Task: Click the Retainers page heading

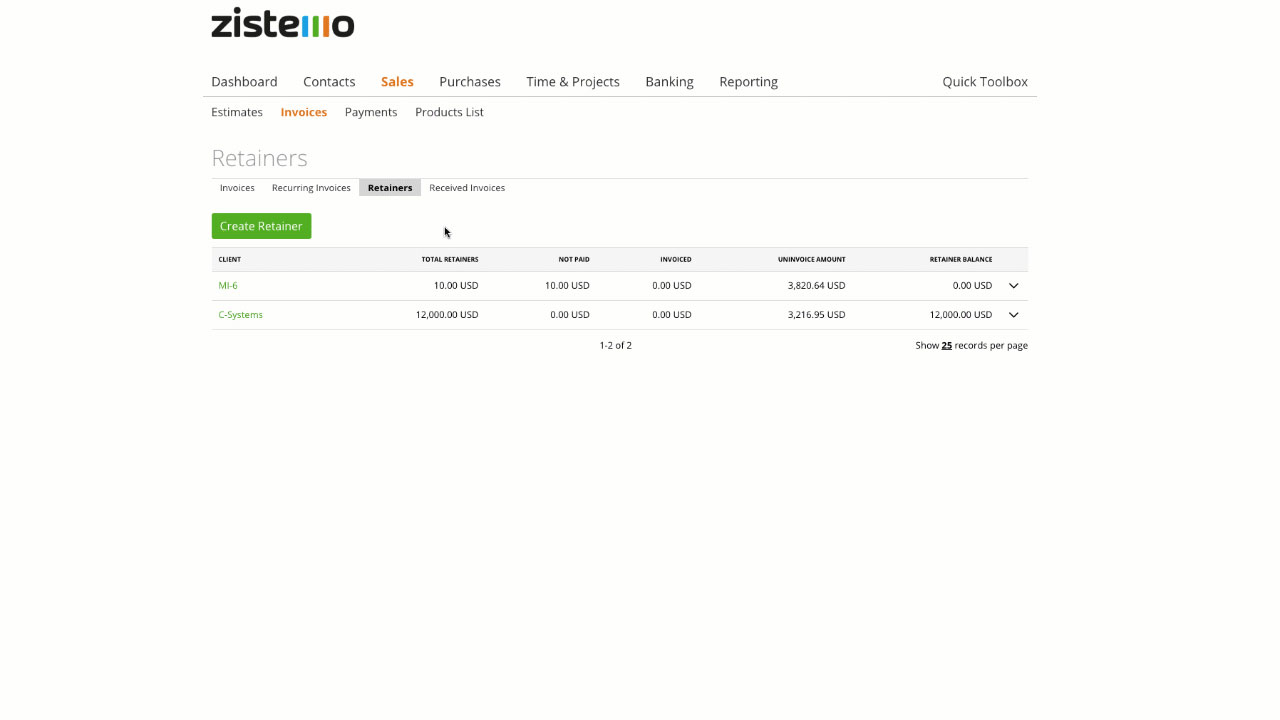Action: click(x=259, y=158)
